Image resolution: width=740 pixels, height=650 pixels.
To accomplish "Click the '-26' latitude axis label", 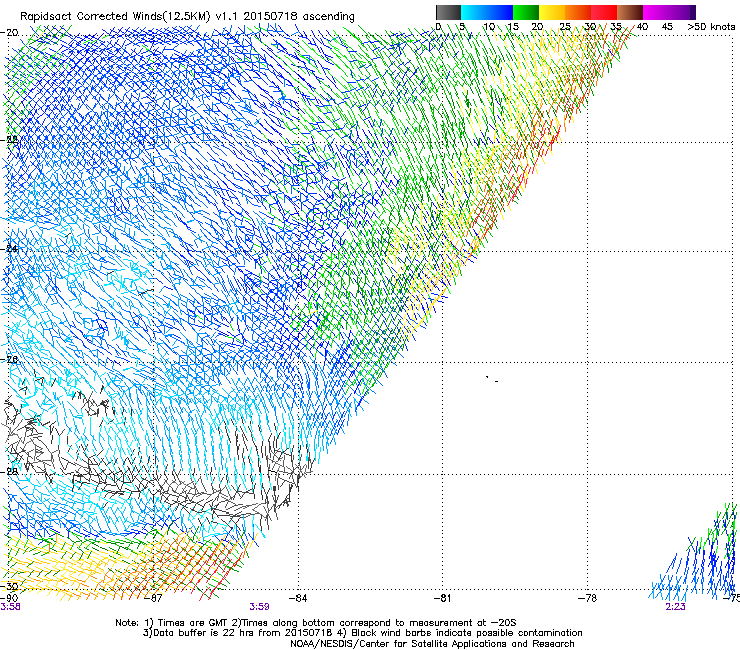I will coord(10,359).
